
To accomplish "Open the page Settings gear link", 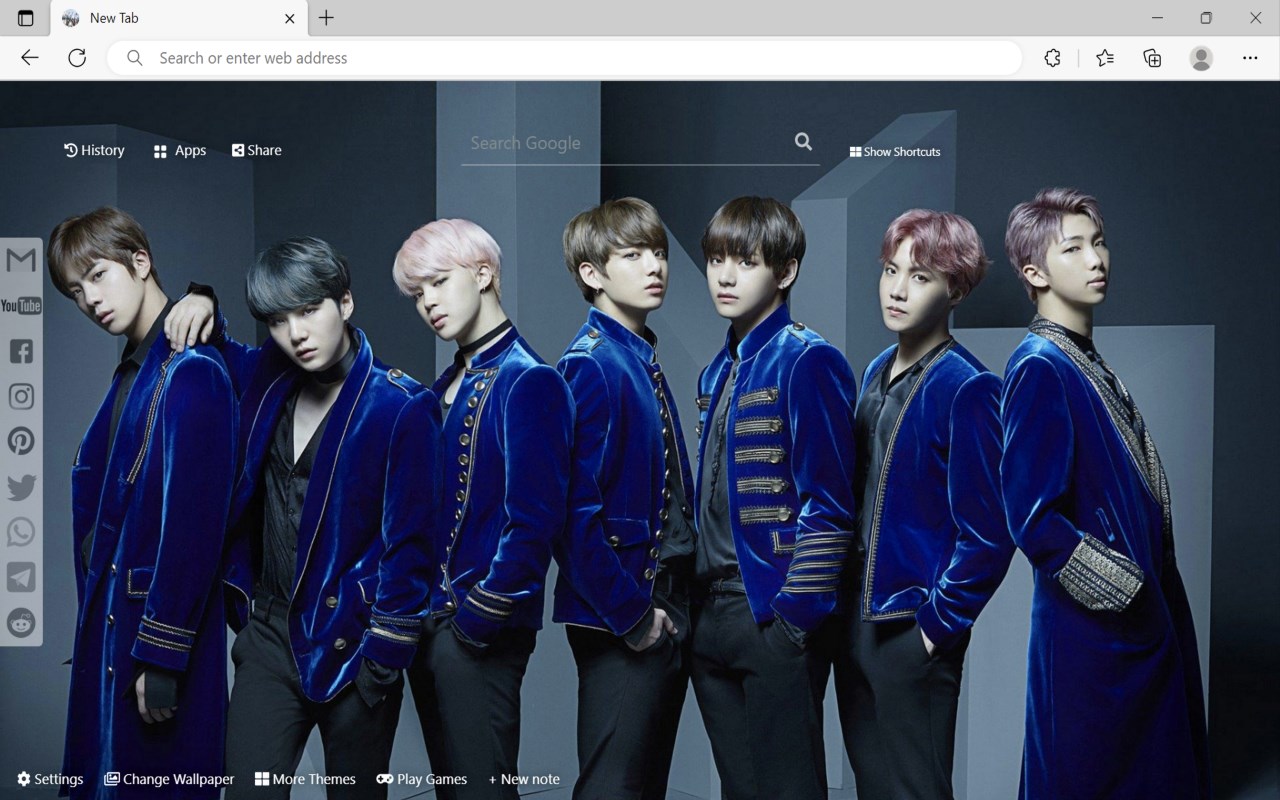I will pos(50,779).
